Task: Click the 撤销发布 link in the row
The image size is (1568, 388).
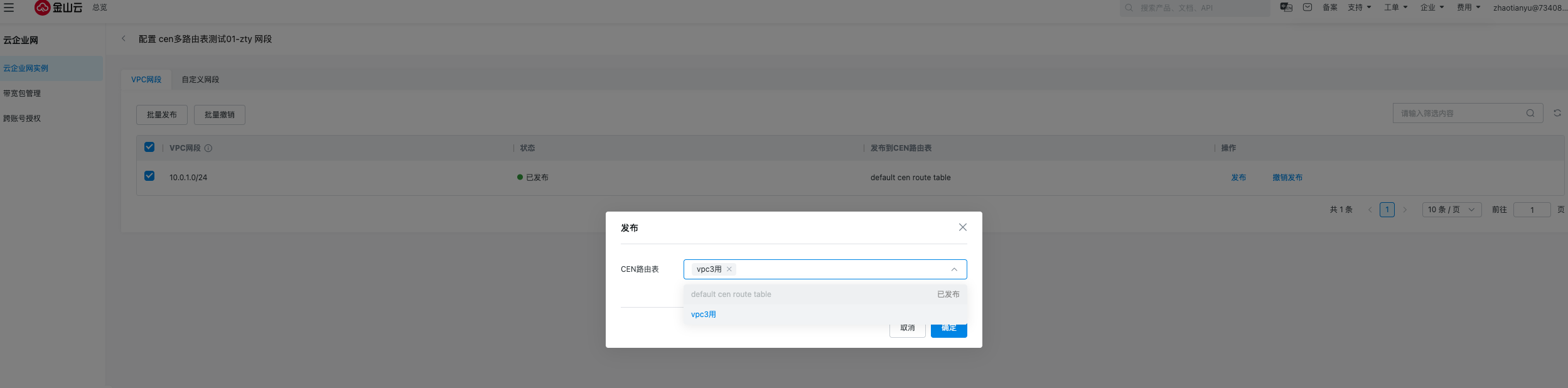Action: click(x=1287, y=178)
